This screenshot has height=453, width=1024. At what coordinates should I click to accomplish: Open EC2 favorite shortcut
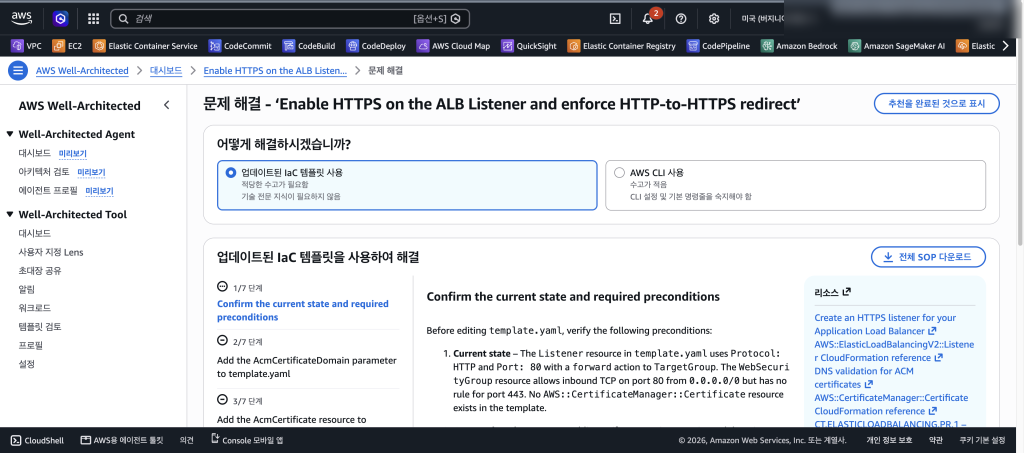click(x=66, y=46)
